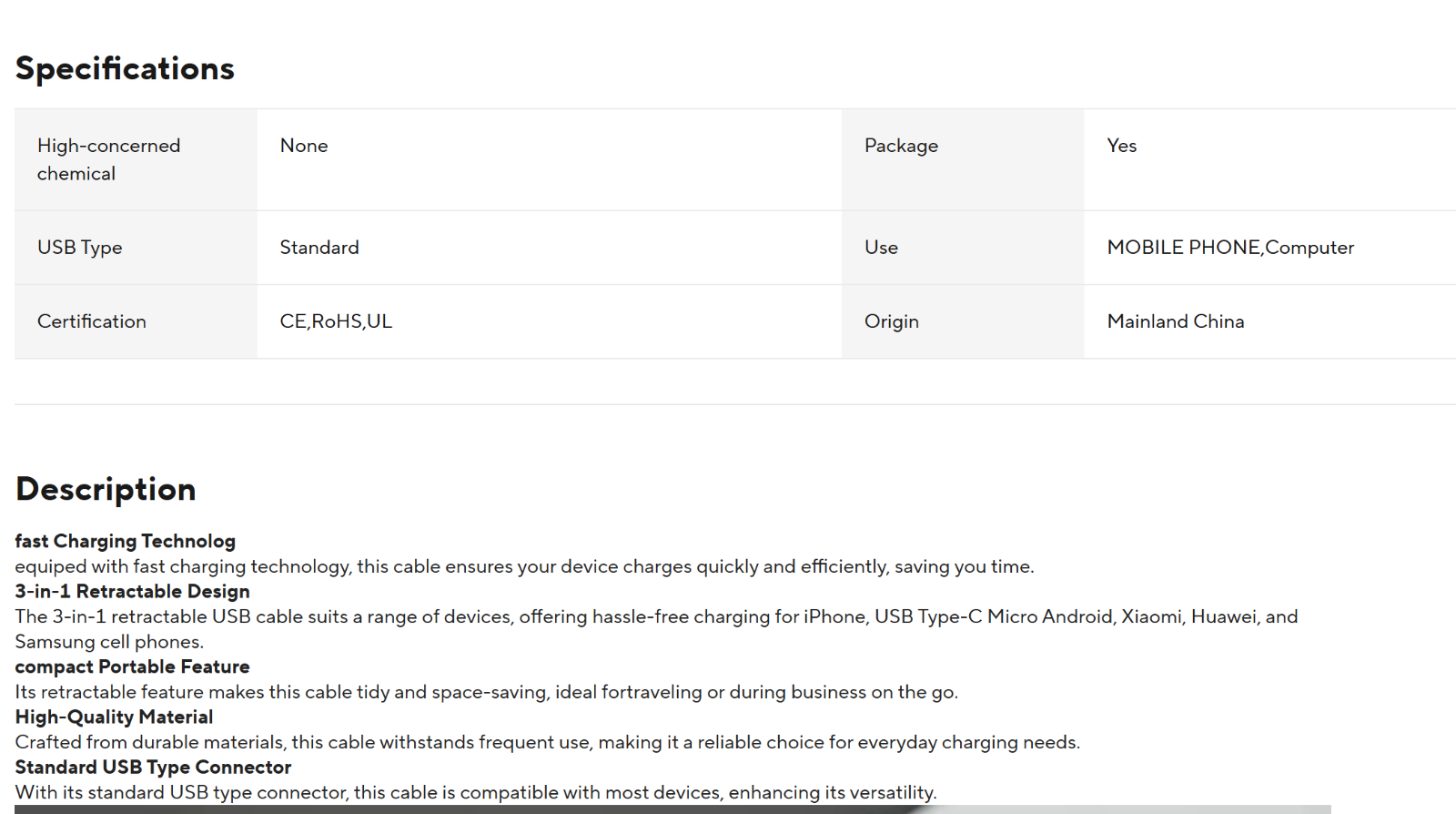1456x814 pixels.
Task: Click the MOBILE PHONE,Computer value
Action: pyautogui.click(x=1230, y=248)
